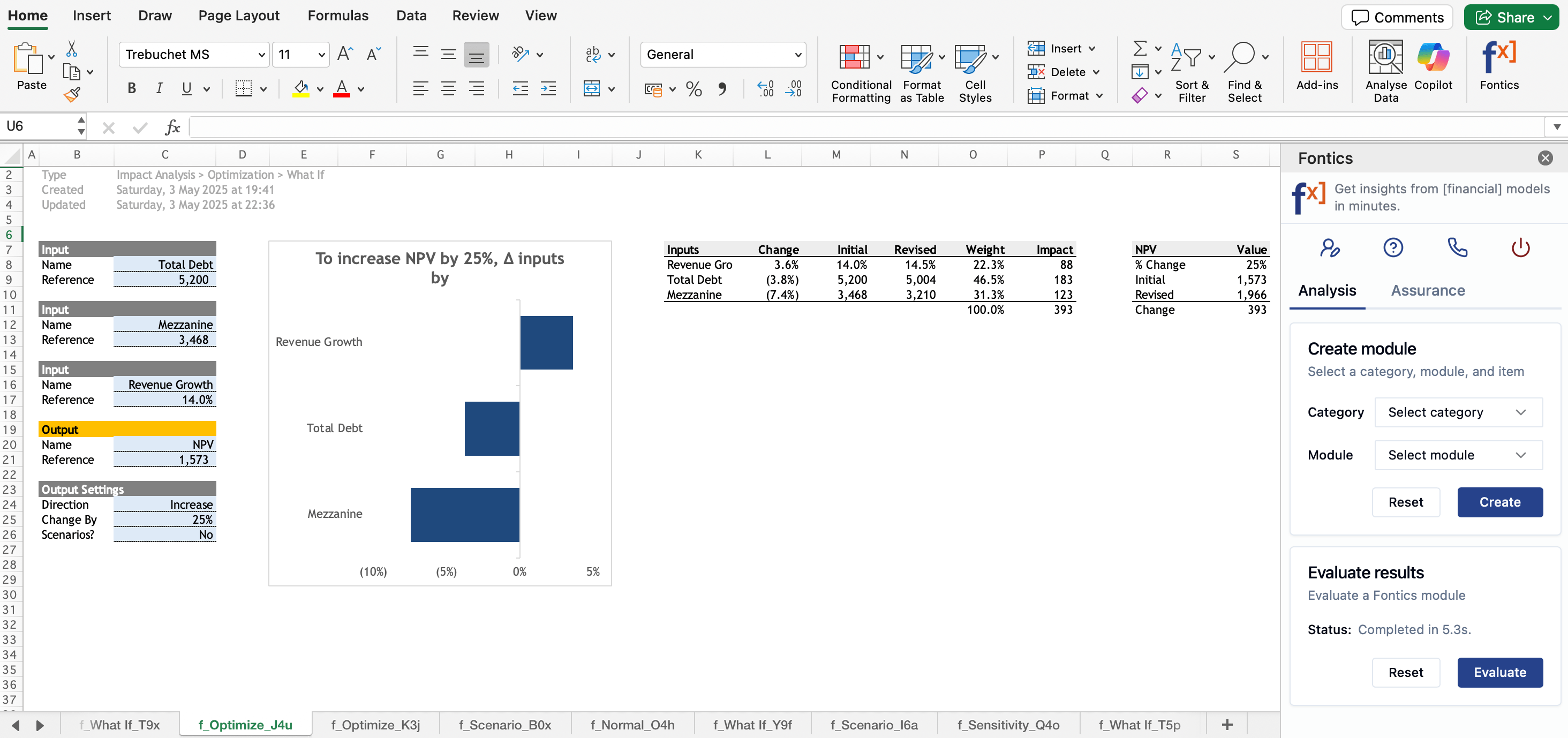Click the phone contact icon in Fontics

pos(1457,248)
